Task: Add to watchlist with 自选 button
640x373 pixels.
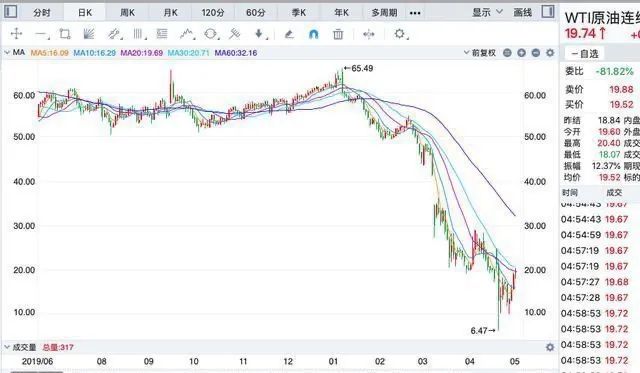Action: (584, 53)
